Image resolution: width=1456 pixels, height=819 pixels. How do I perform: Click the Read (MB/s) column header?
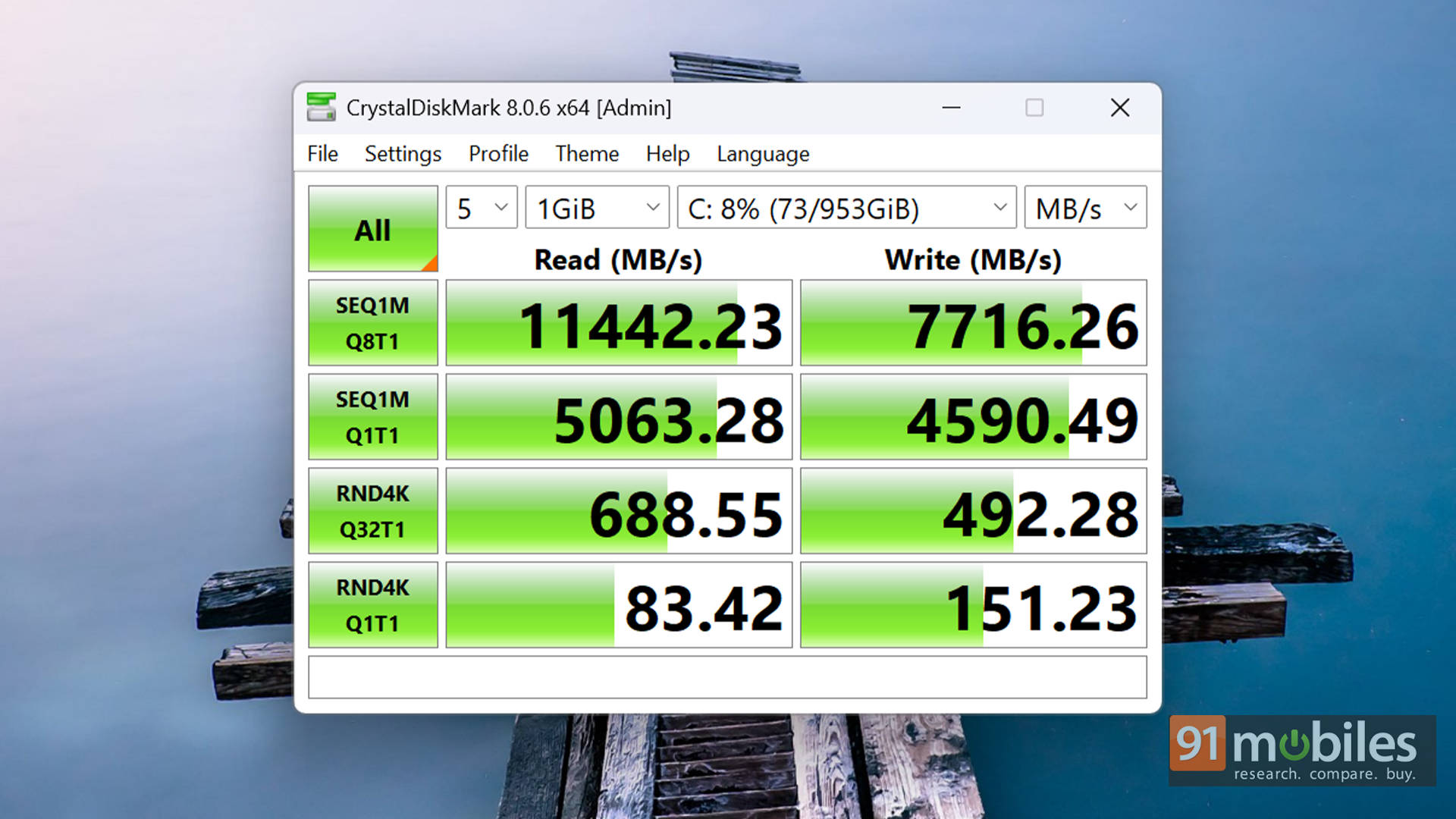coord(618,260)
